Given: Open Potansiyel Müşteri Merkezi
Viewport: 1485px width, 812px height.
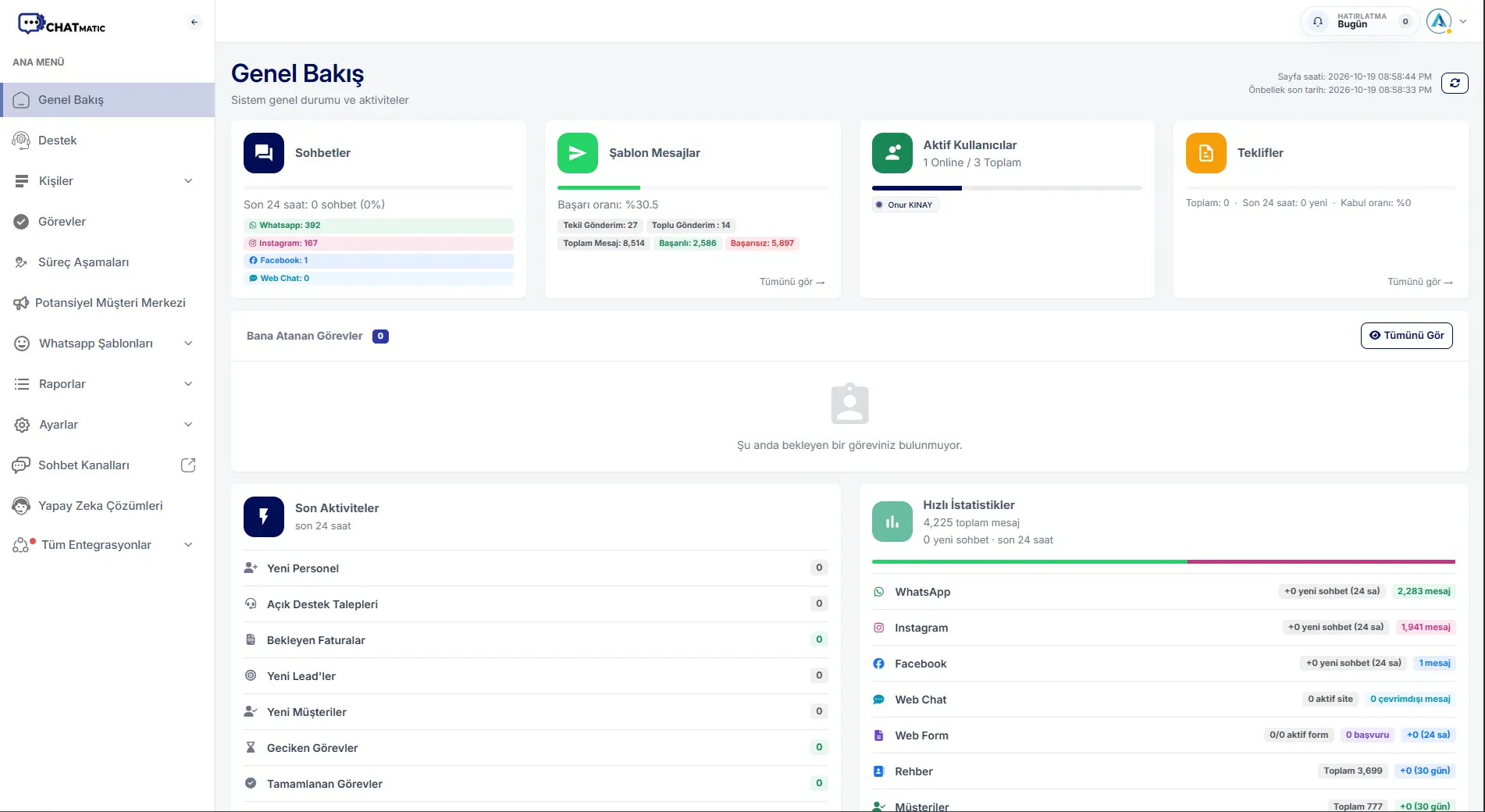Looking at the screenshot, I should point(108,303).
